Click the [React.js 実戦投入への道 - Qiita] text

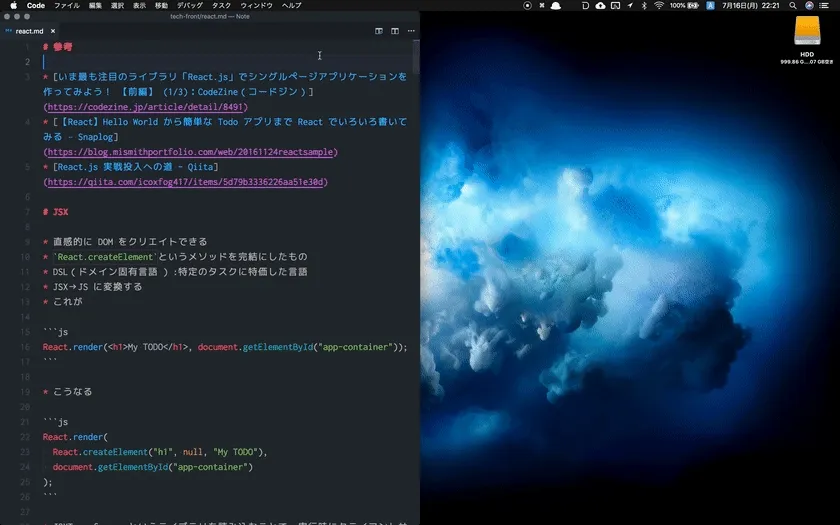click(x=135, y=167)
